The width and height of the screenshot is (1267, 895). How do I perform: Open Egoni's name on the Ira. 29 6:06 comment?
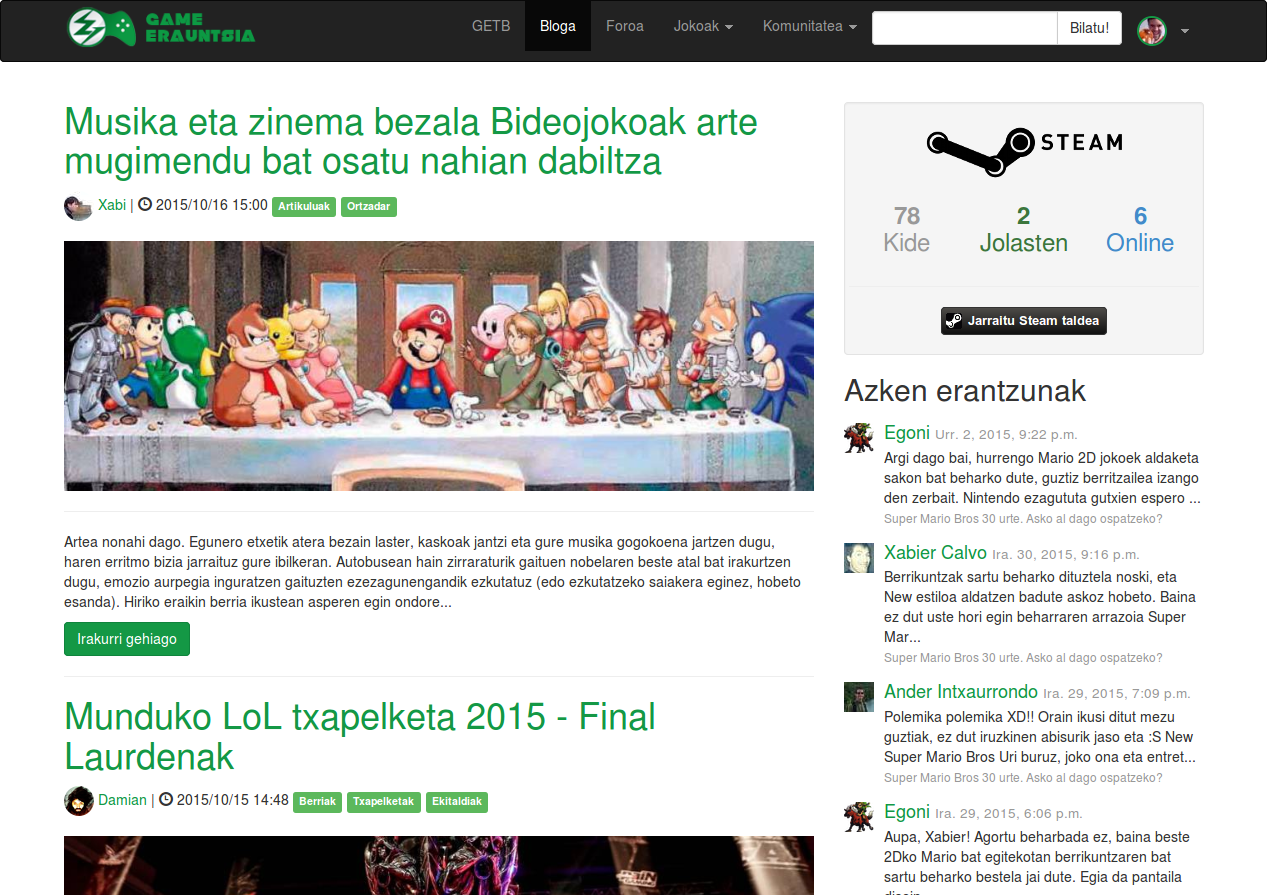coord(907,812)
